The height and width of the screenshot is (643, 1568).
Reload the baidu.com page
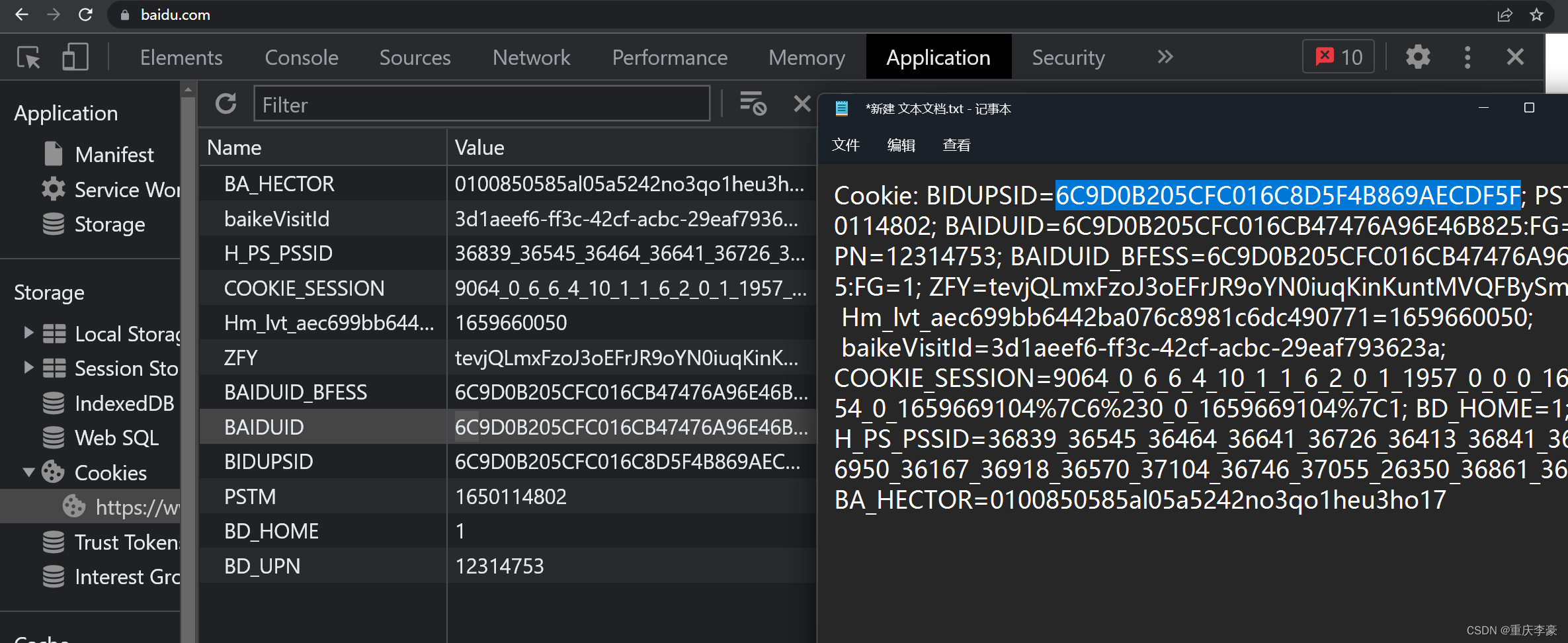coord(85,15)
